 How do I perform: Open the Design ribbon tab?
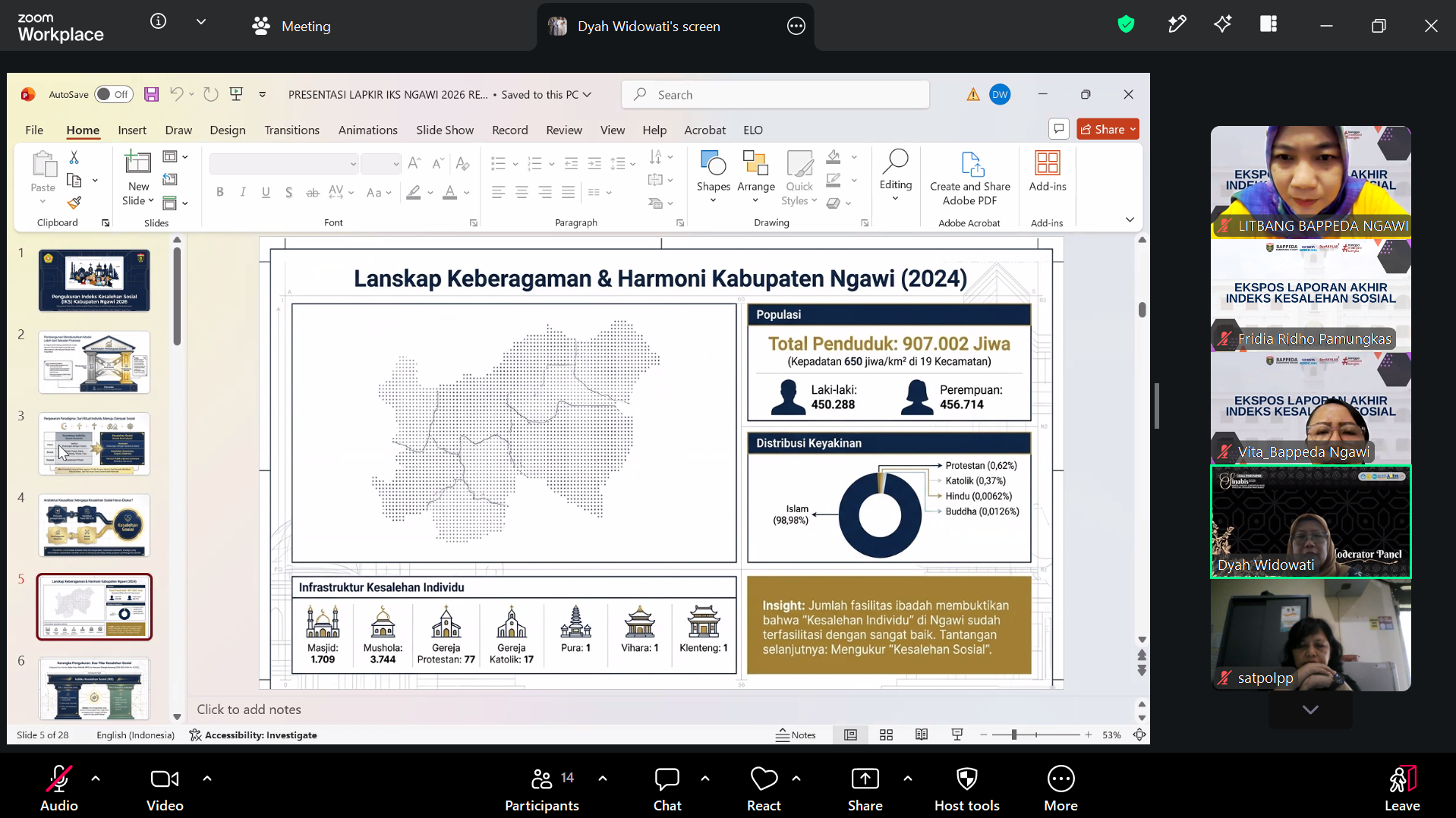pyautogui.click(x=228, y=130)
